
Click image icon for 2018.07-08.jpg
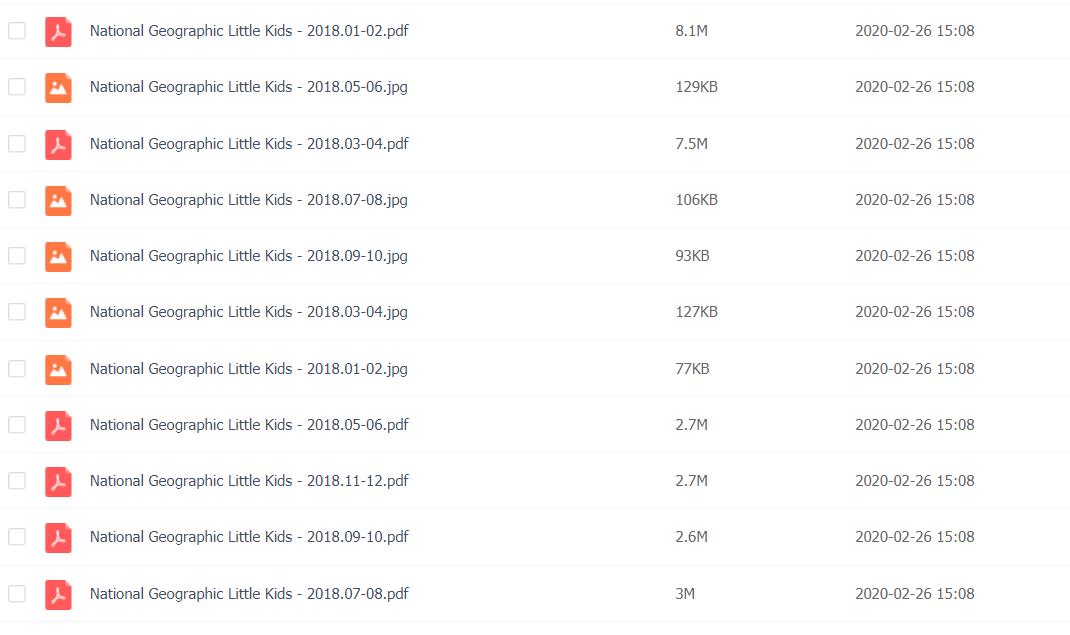(x=58, y=200)
